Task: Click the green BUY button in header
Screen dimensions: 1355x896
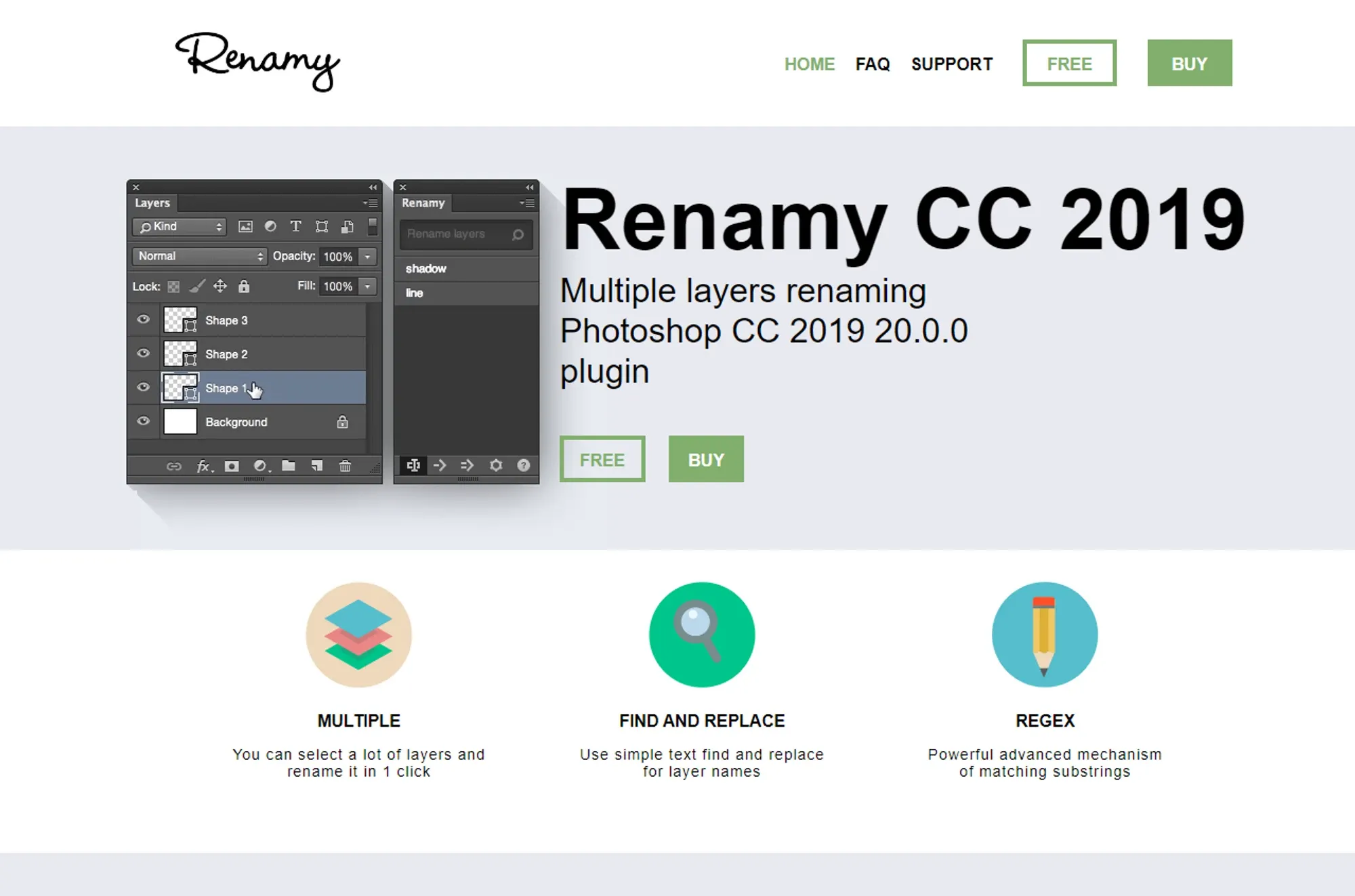Action: click(1190, 63)
